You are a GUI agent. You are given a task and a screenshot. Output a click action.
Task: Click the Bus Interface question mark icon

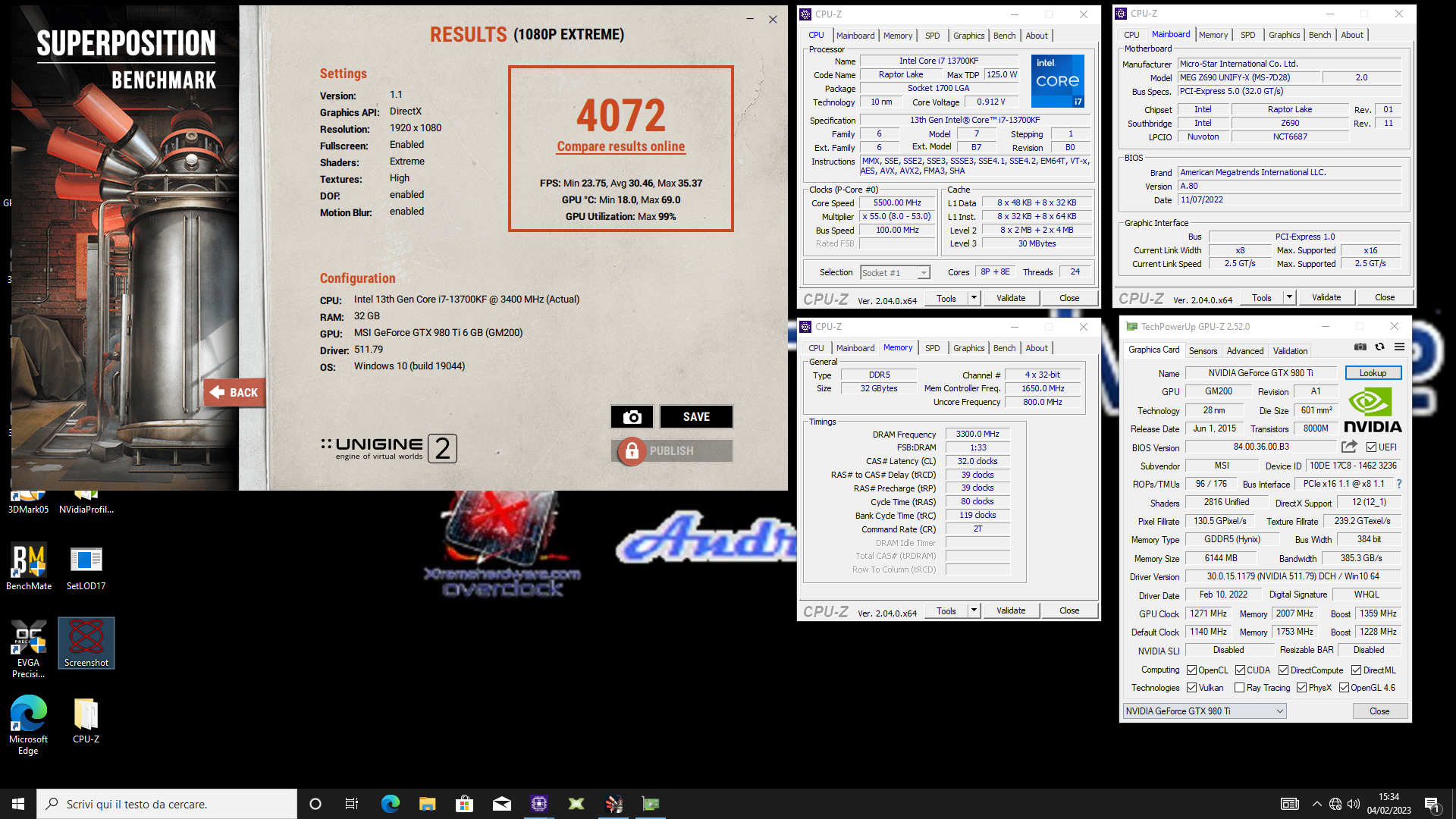pyautogui.click(x=1399, y=484)
